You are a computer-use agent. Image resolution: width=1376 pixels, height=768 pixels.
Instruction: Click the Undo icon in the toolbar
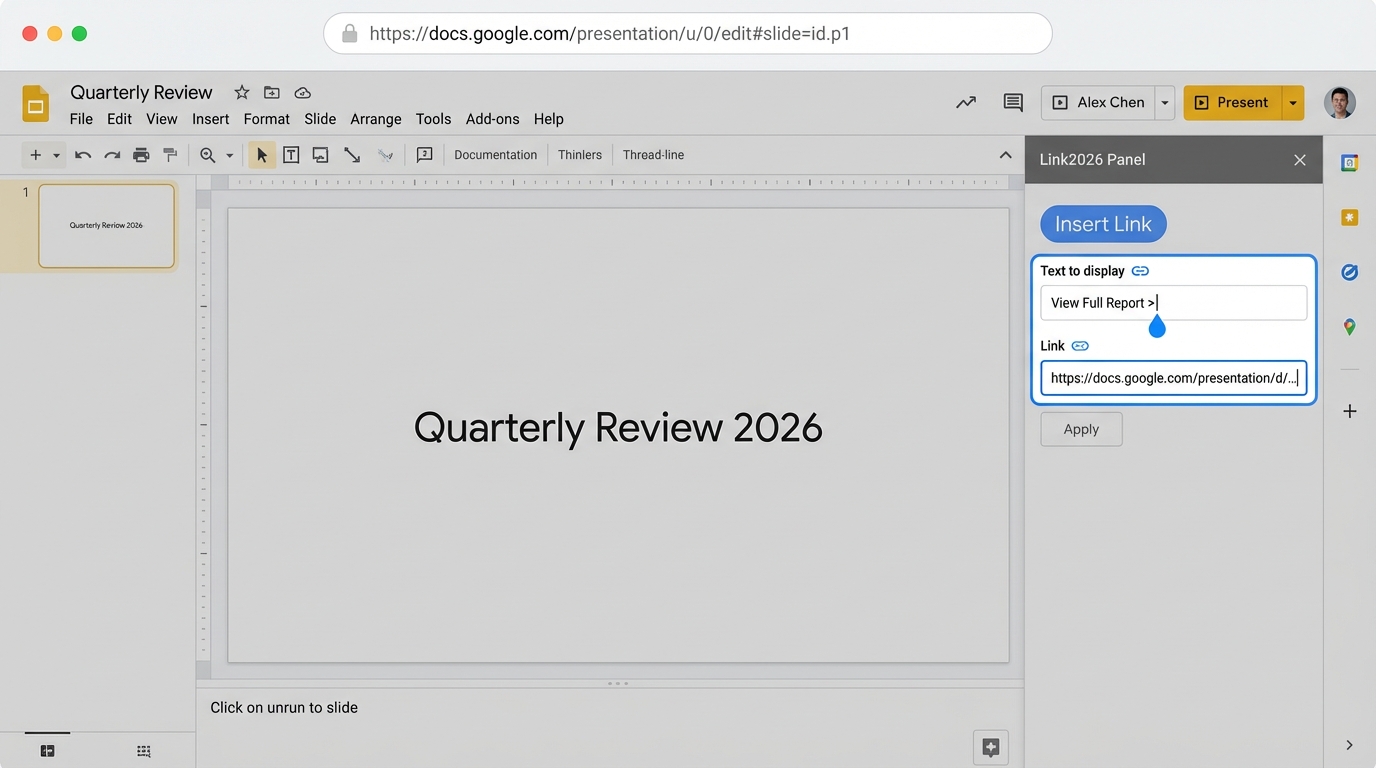[83, 155]
